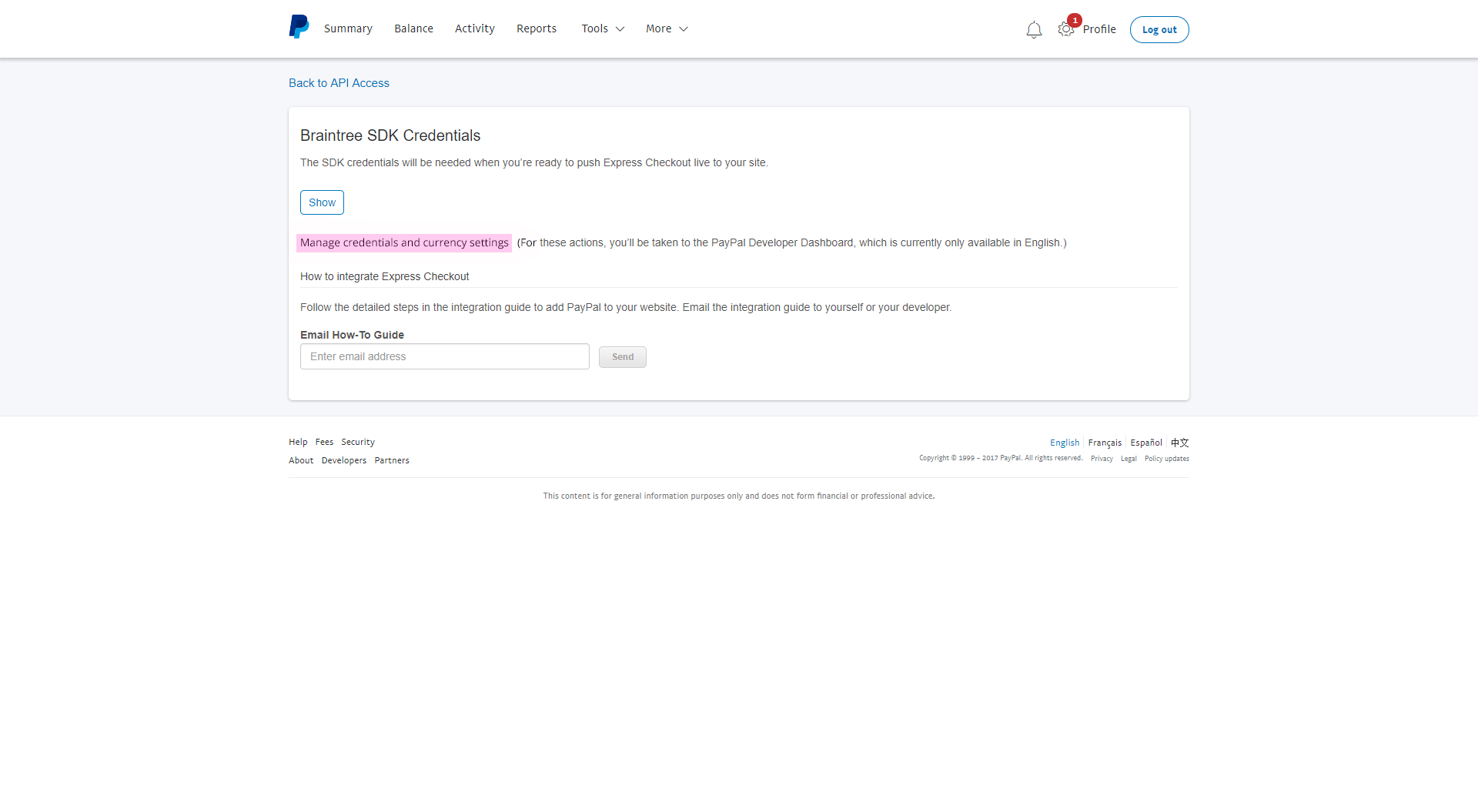Click the Braintree SDK Credentials heading

(390, 135)
